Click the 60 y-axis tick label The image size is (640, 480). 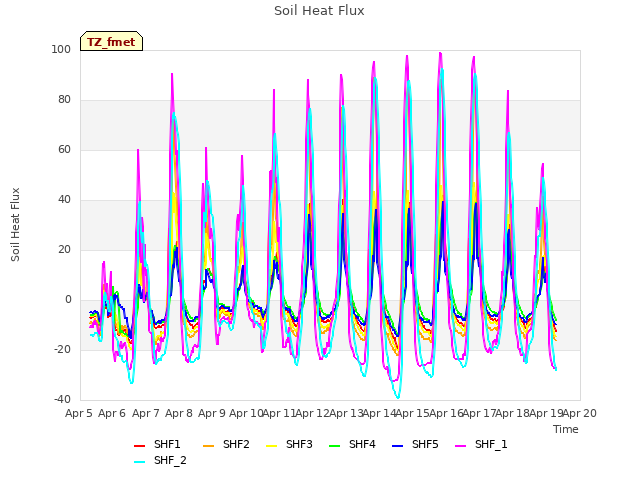tap(64, 149)
